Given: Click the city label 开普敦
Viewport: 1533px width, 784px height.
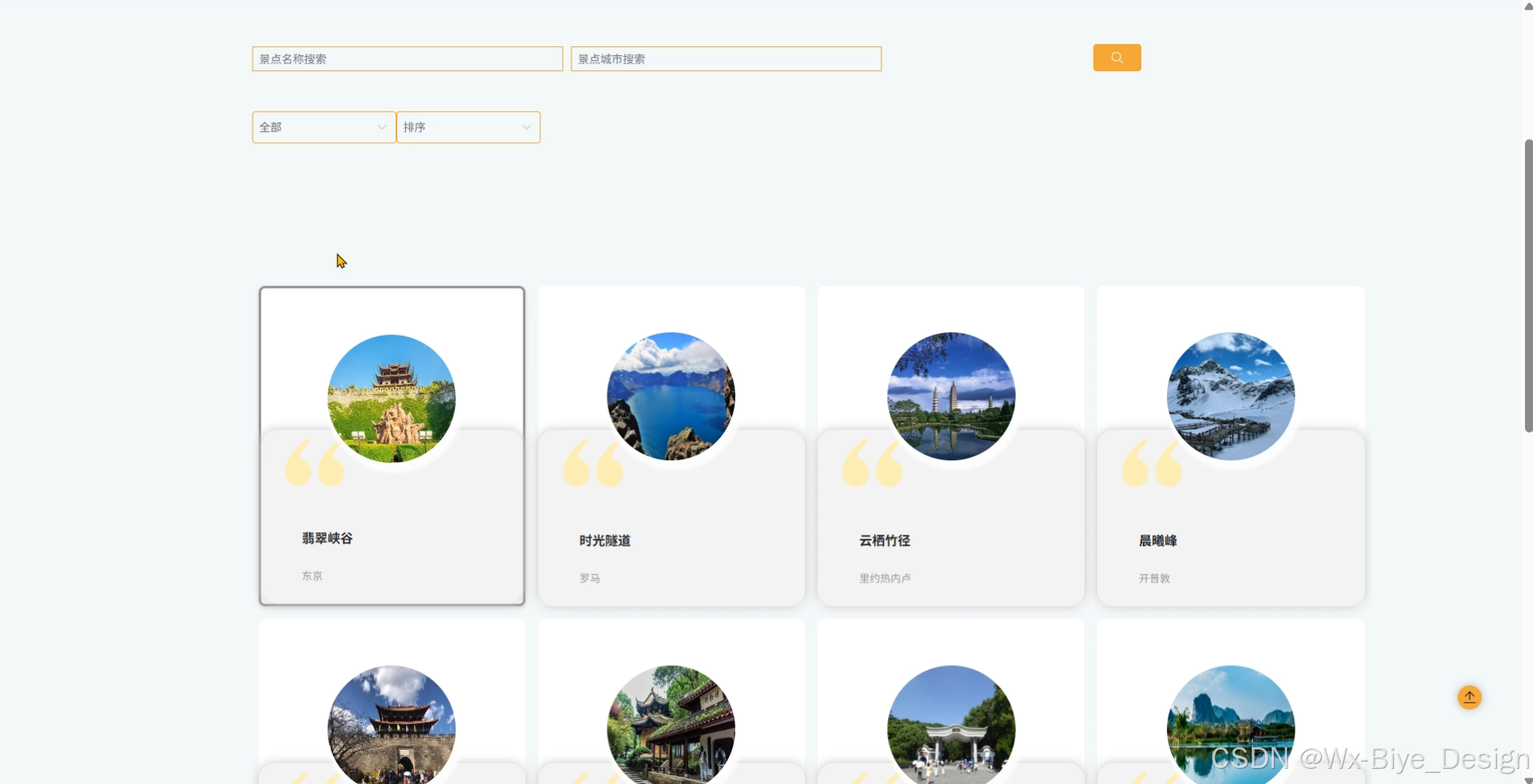Looking at the screenshot, I should (1154, 579).
